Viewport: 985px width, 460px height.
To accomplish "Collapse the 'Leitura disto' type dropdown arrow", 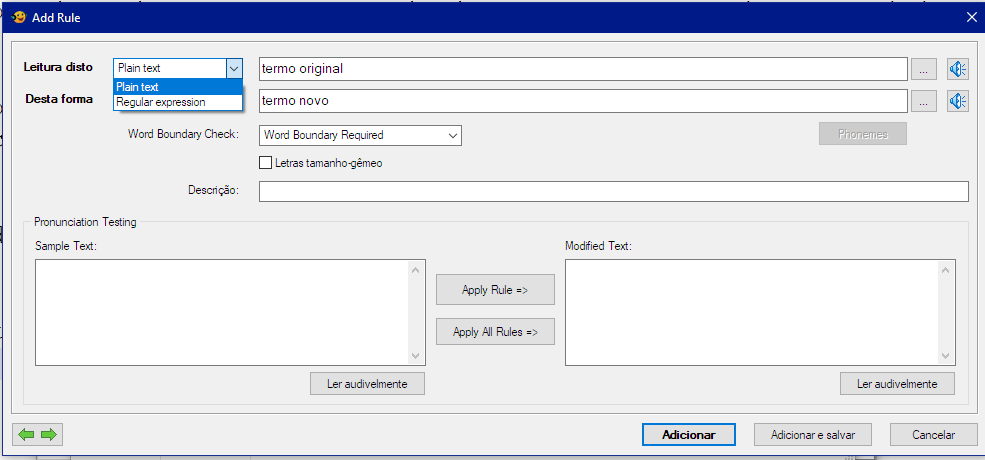I will click(x=233, y=68).
